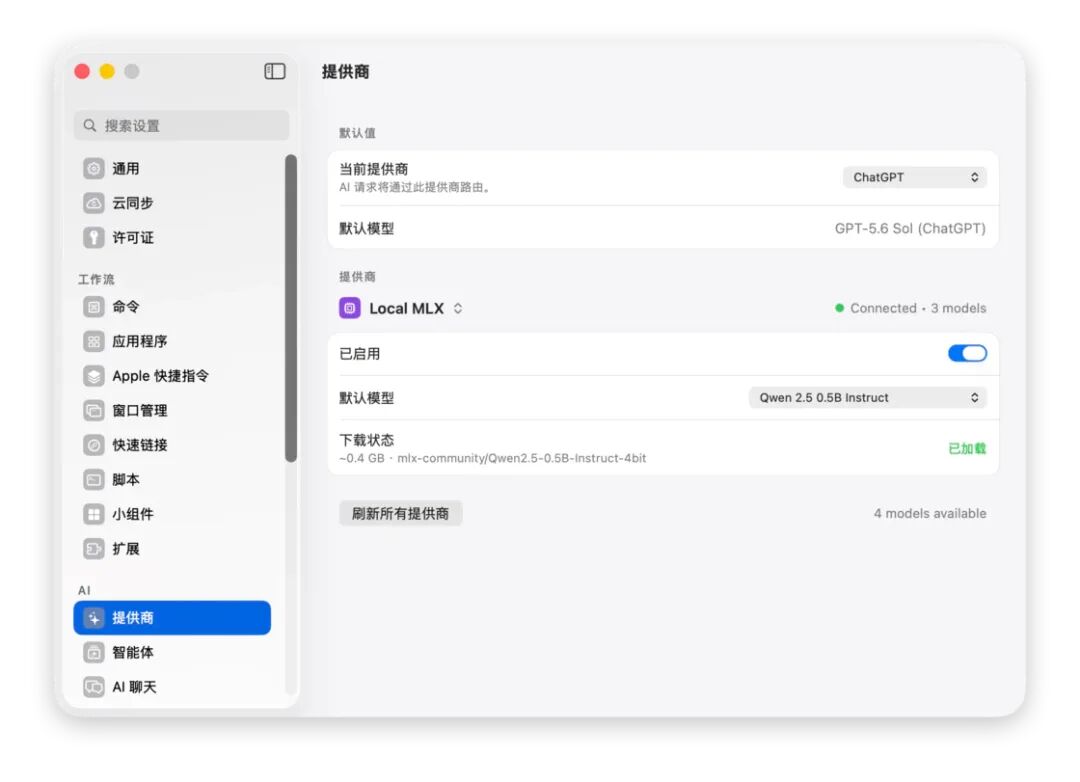Open 通用 settings section

coord(172,168)
